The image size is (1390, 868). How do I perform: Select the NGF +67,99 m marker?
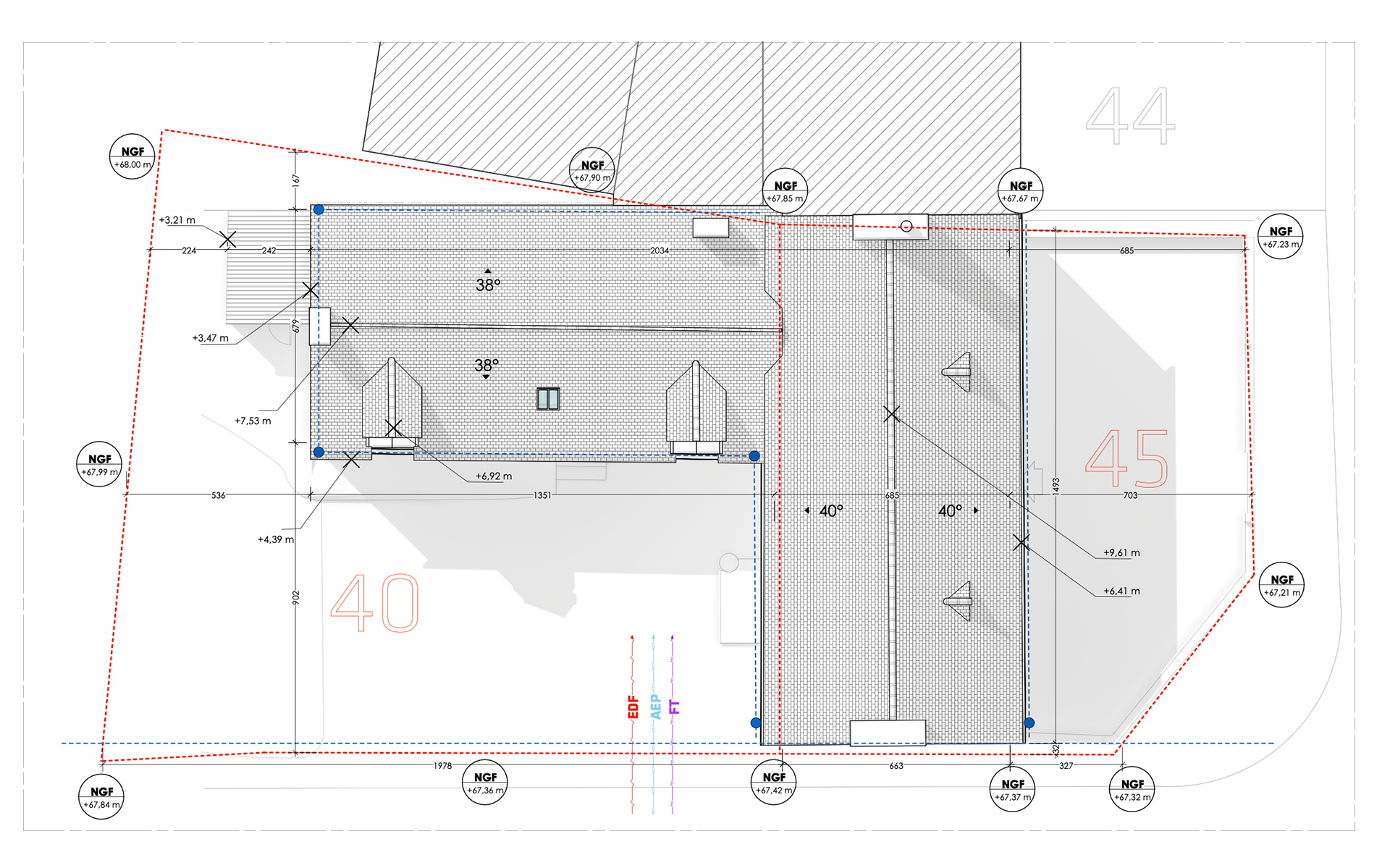coord(99,465)
